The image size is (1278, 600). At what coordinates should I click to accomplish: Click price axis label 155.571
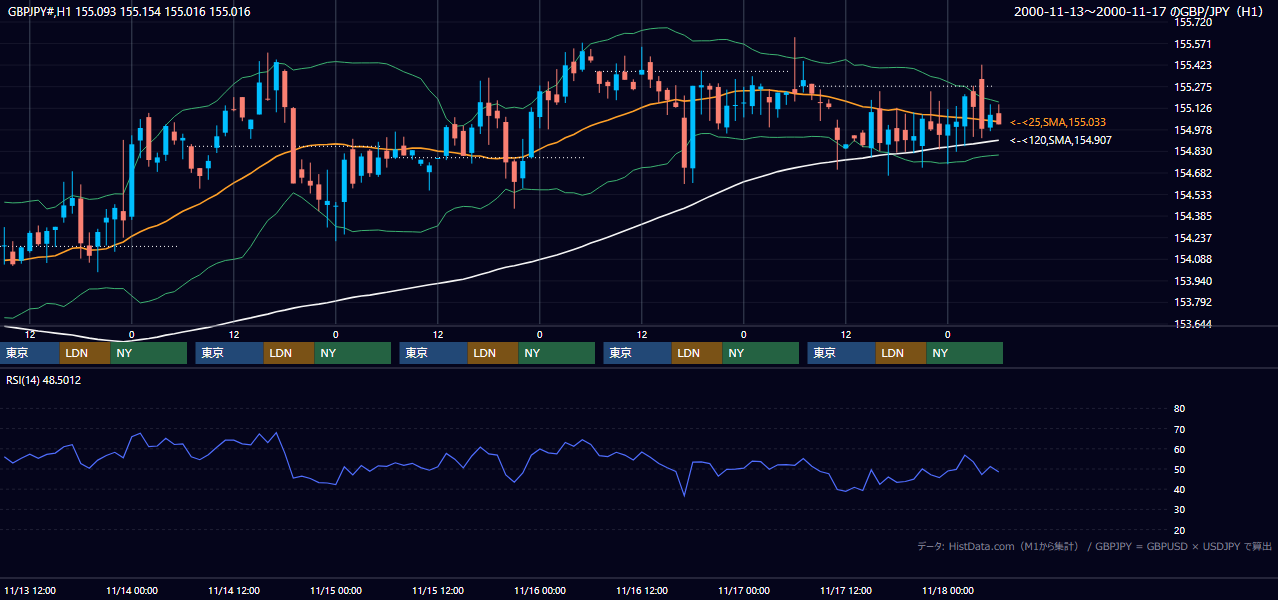[x=1193, y=44]
